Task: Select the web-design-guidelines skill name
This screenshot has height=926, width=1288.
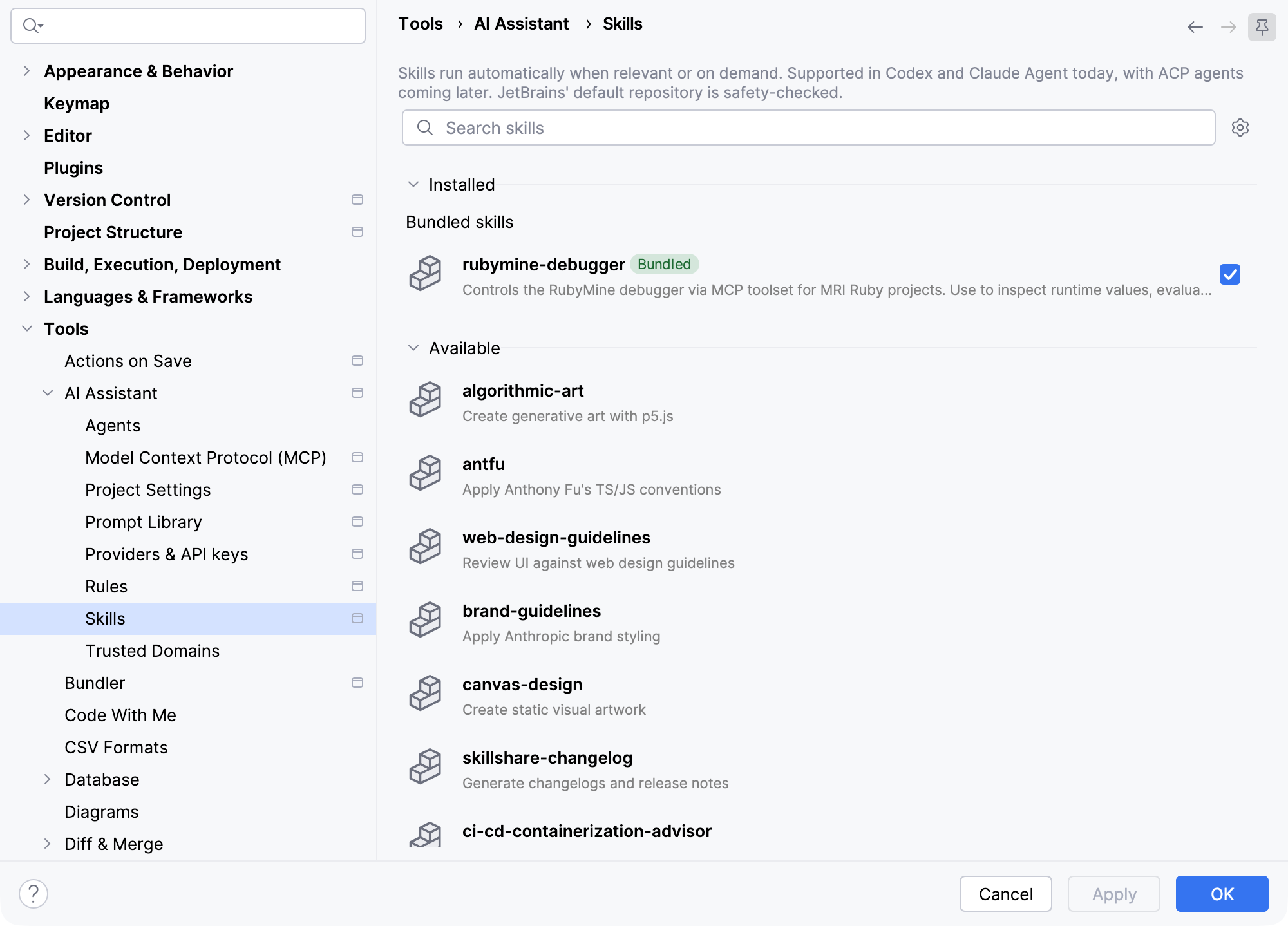Action: [x=556, y=538]
